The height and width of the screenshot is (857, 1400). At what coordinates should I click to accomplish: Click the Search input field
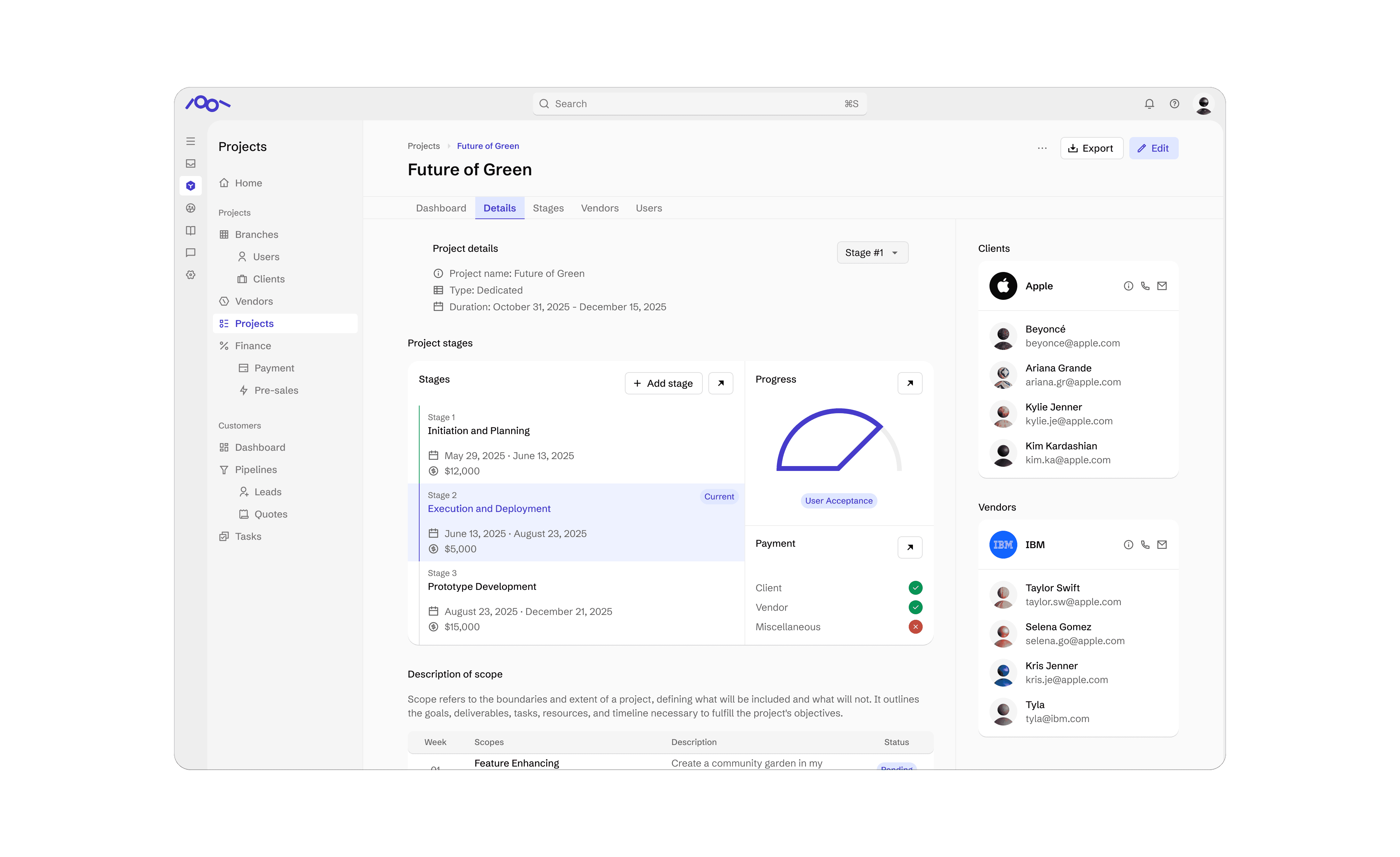tap(699, 104)
